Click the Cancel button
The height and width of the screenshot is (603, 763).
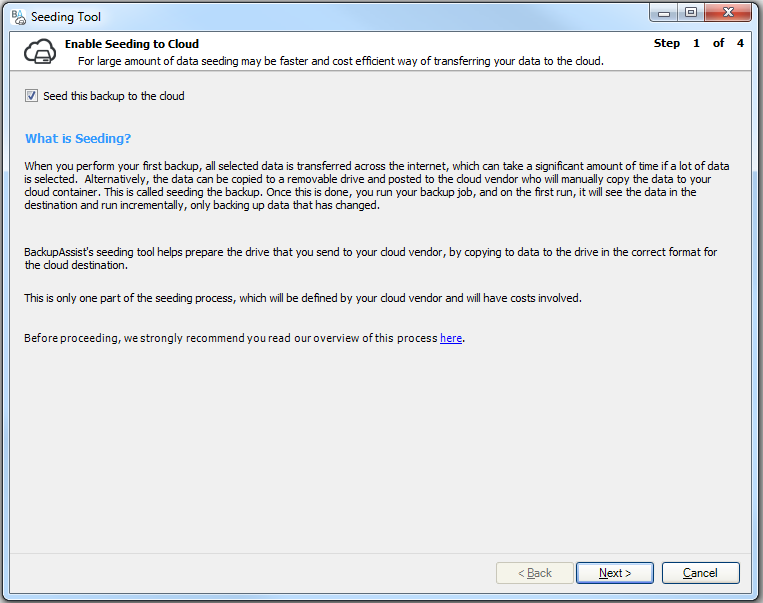click(700, 573)
